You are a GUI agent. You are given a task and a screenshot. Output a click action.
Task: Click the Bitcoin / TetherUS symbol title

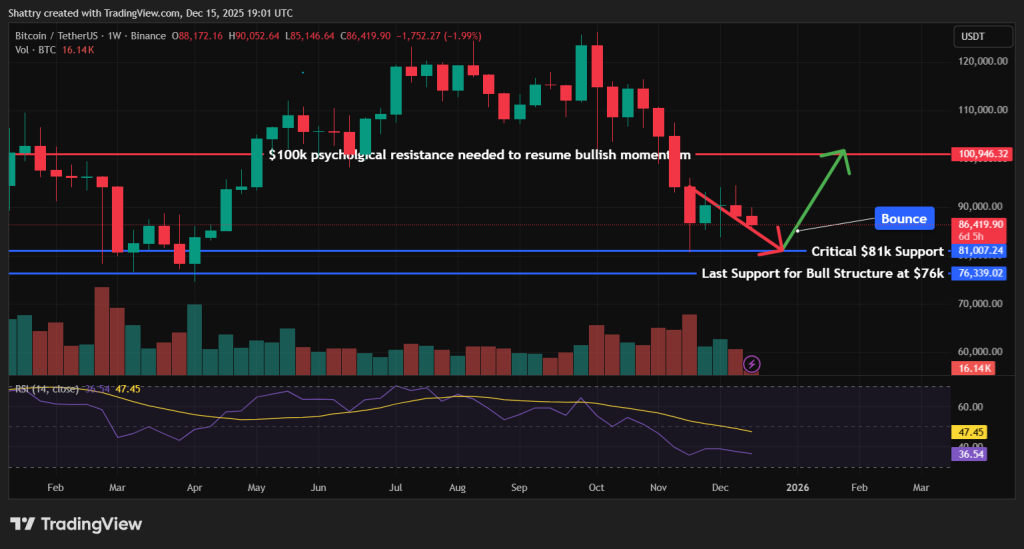coord(70,36)
